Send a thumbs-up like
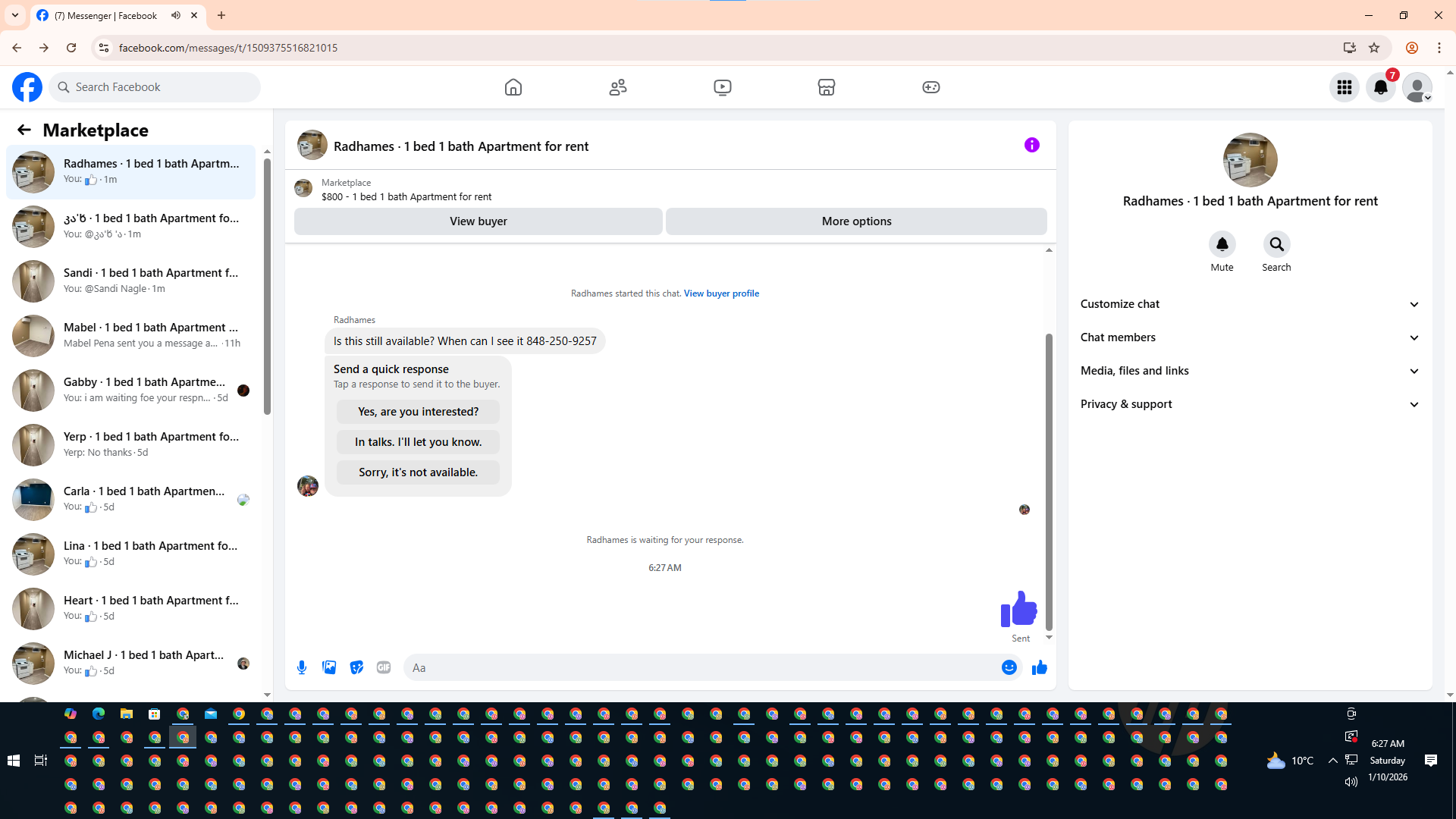Viewport: 1456px width, 819px height. (1039, 667)
